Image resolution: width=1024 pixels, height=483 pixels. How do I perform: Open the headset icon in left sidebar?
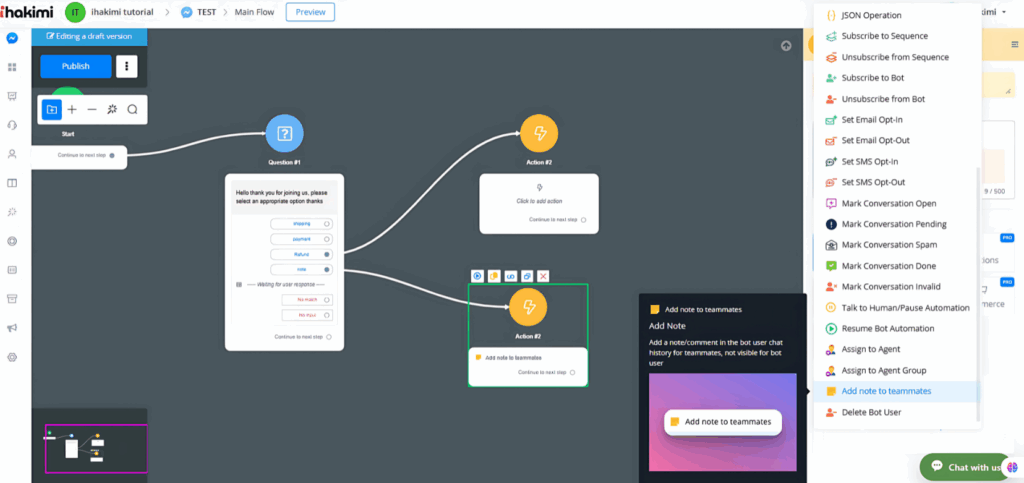(12, 125)
